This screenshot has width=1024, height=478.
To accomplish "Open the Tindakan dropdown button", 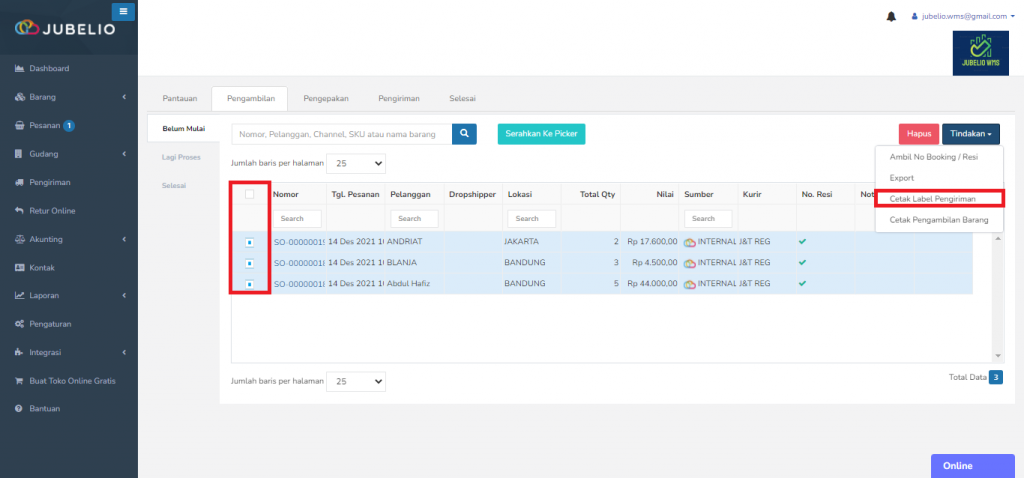I will pyautogui.click(x=970, y=133).
